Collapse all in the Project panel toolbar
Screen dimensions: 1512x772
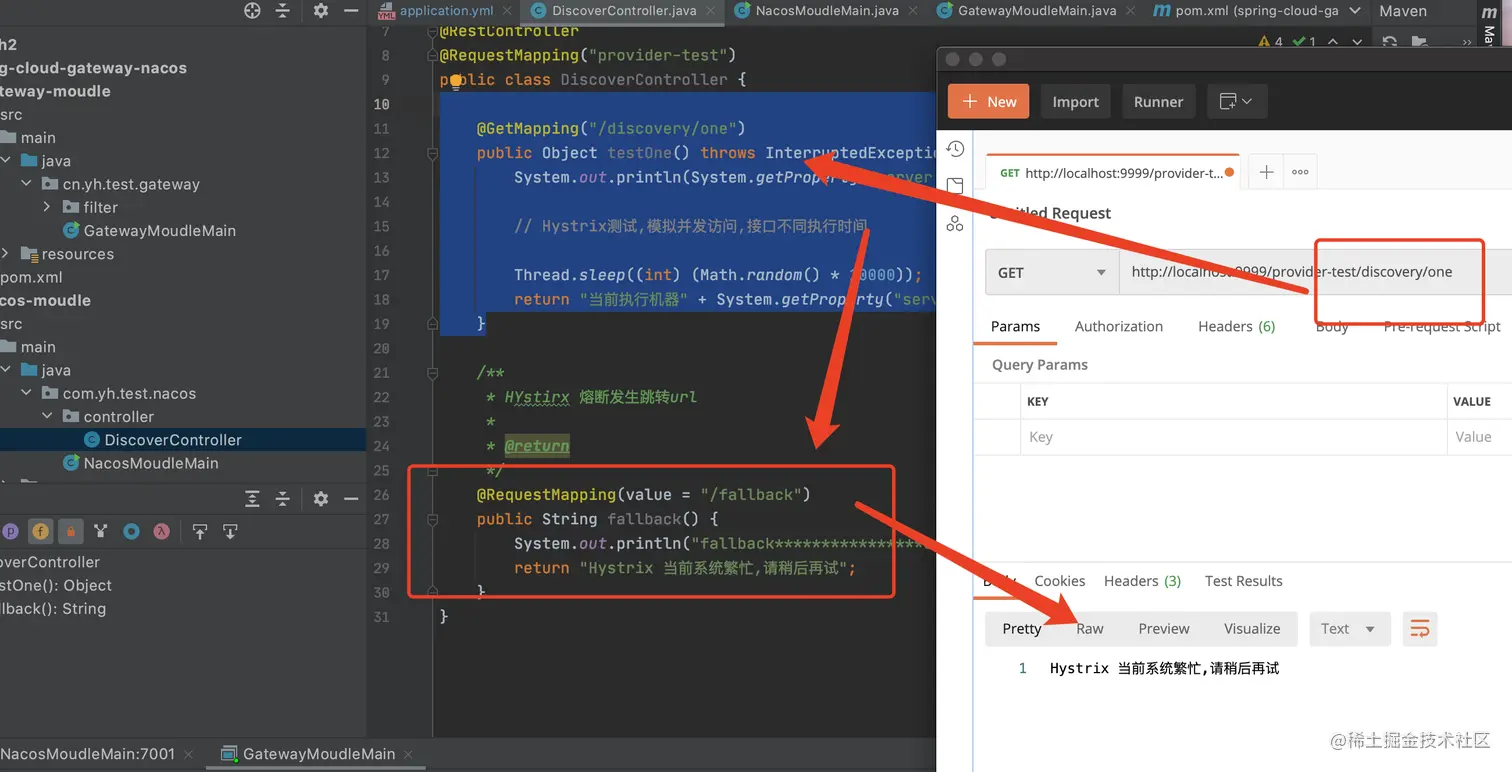pos(283,10)
